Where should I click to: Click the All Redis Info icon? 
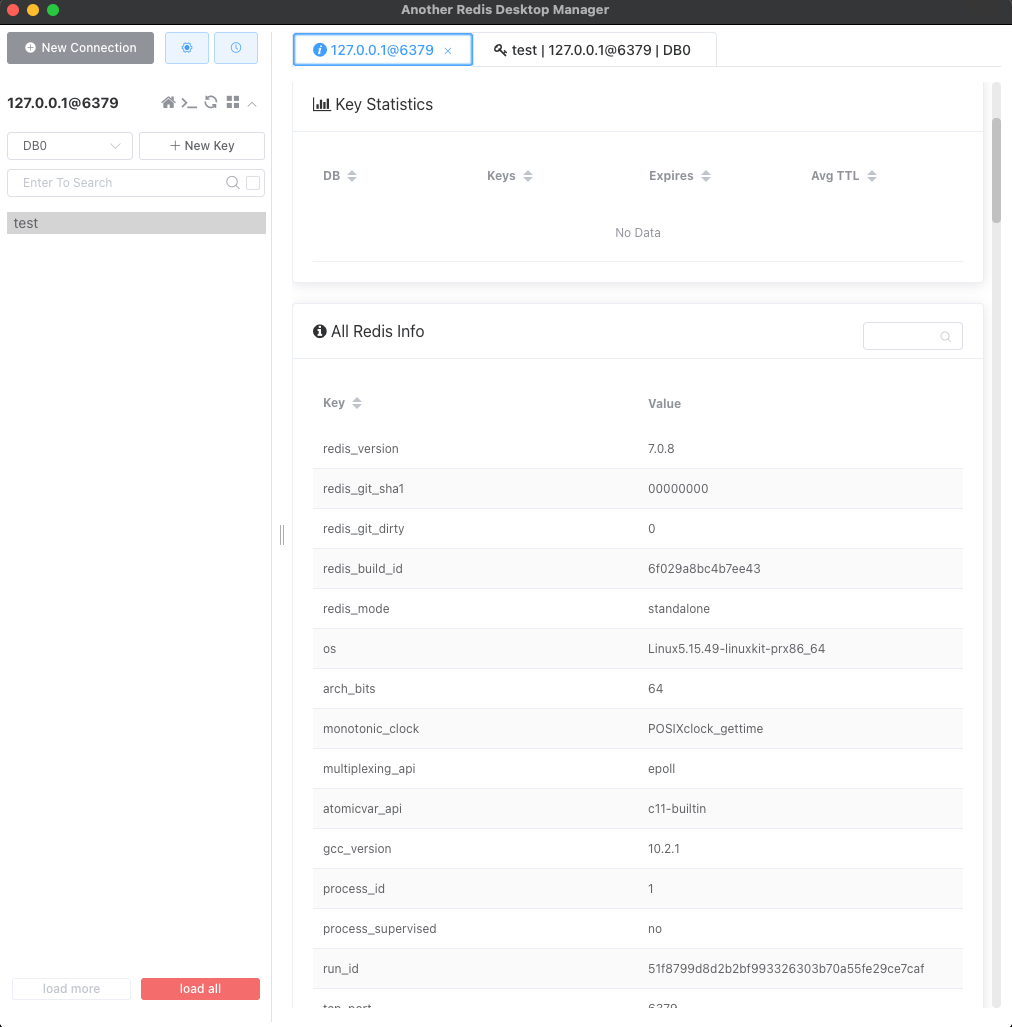click(x=320, y=331)
